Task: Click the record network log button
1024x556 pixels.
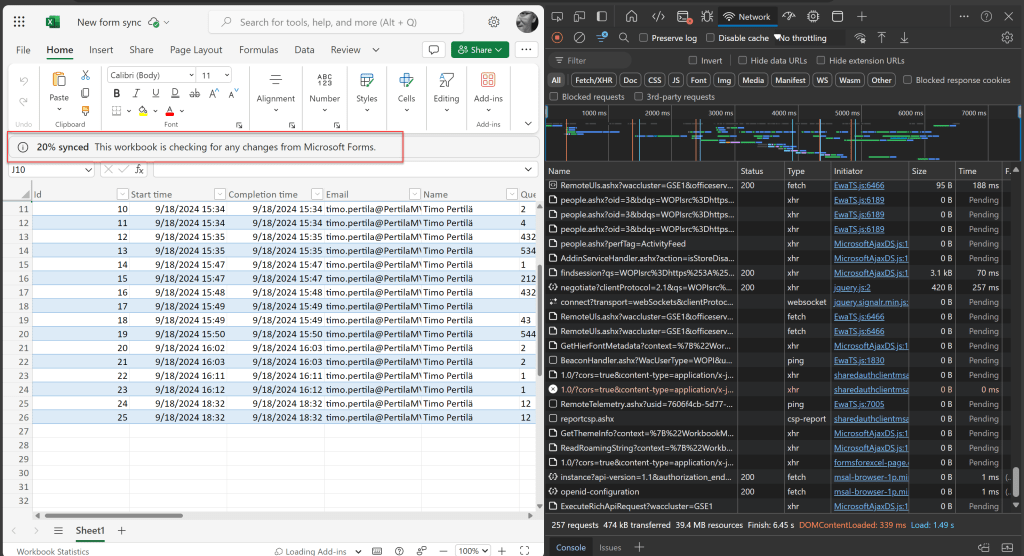Action: click(x=557, y=38)
